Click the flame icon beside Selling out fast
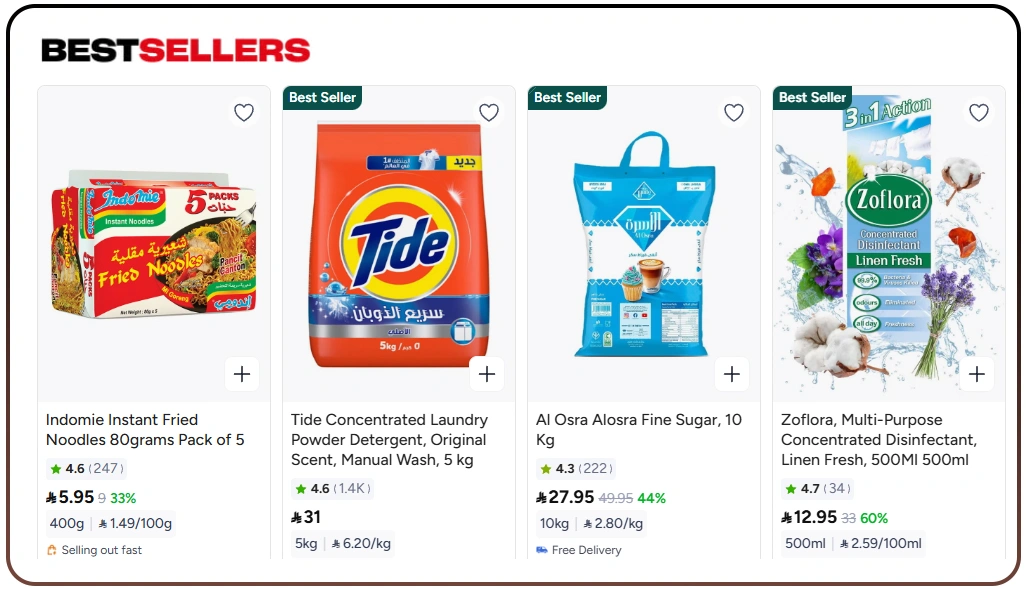This screenshot has width=1026, height=589. pos(53,549)
